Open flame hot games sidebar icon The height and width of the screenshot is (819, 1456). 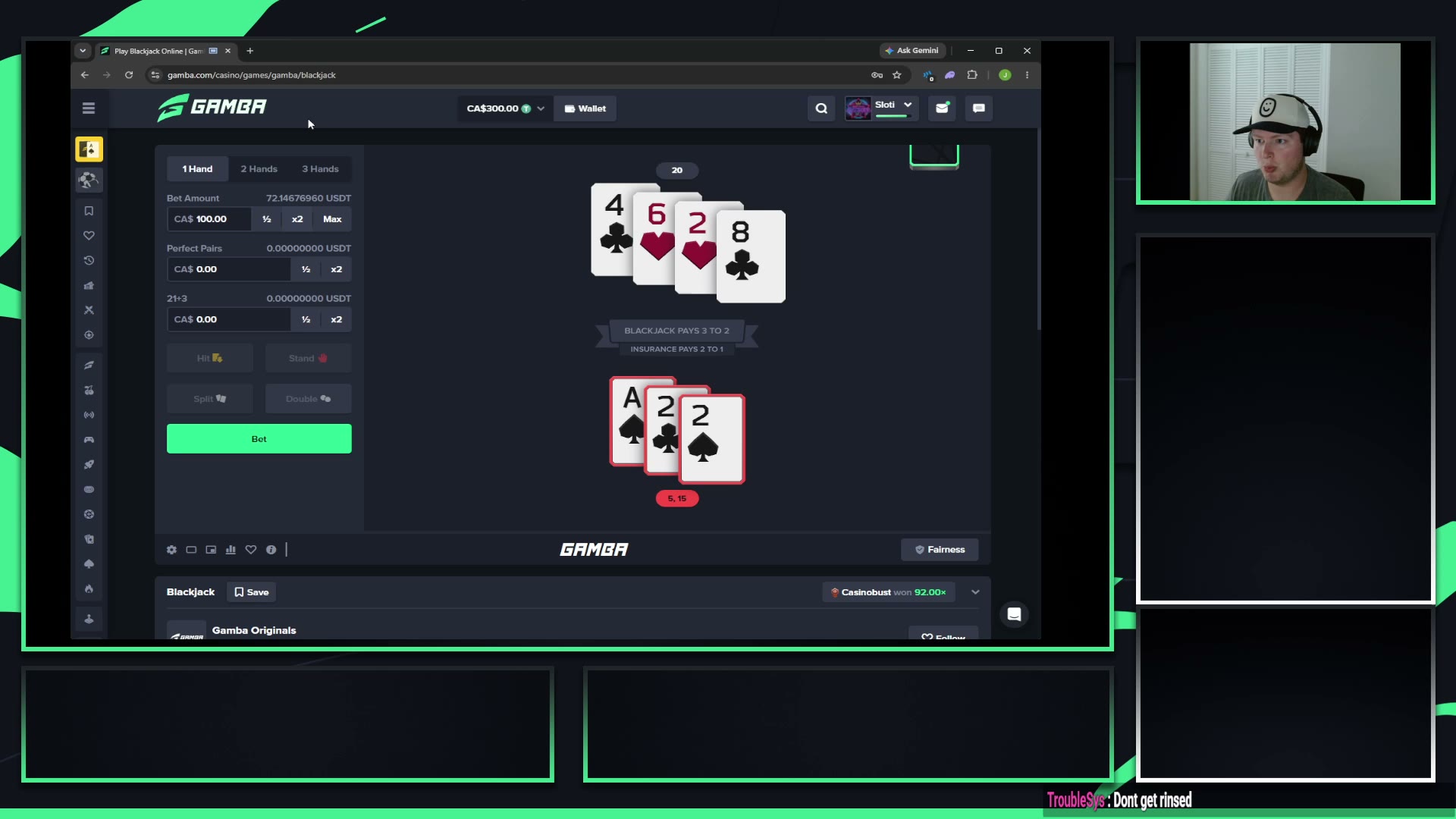point(89,589)
